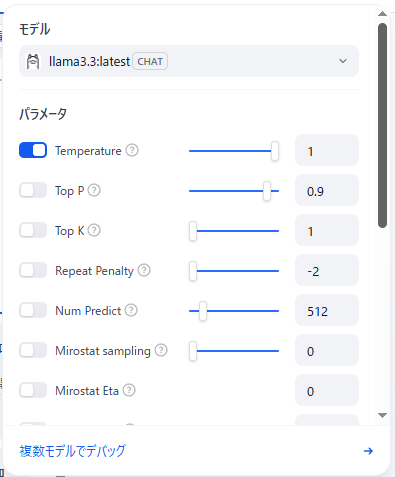
Task: Click the llama model avatar icon
Action: click(33, 61)
